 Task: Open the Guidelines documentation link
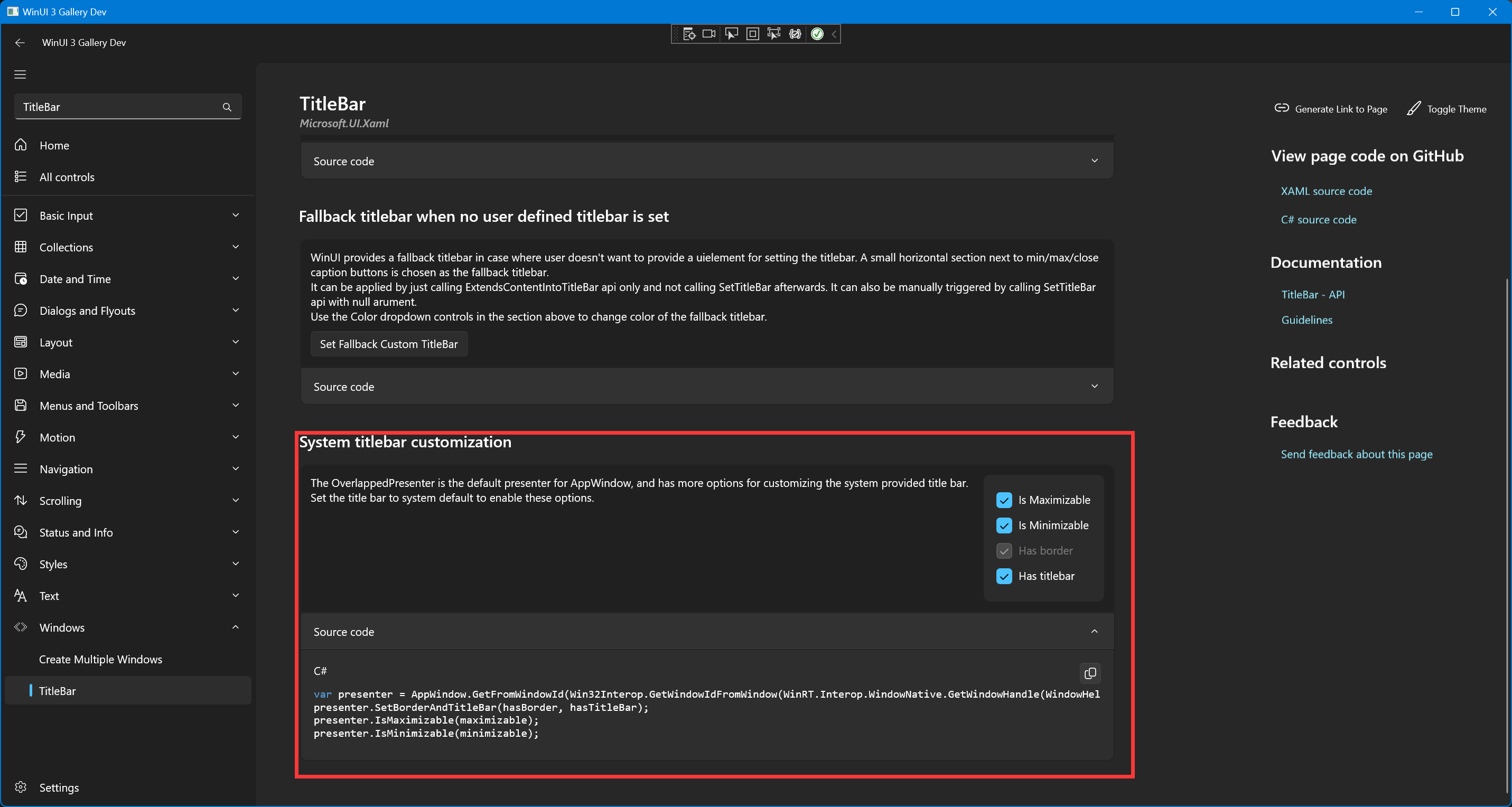click(1306, 320)
